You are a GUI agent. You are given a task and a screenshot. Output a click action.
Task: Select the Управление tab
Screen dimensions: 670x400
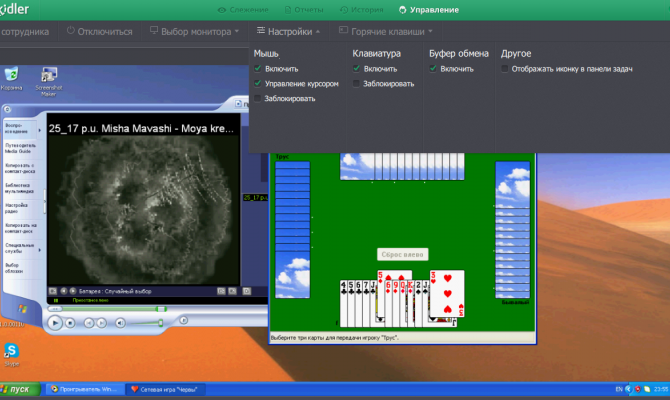coord(429,10)
